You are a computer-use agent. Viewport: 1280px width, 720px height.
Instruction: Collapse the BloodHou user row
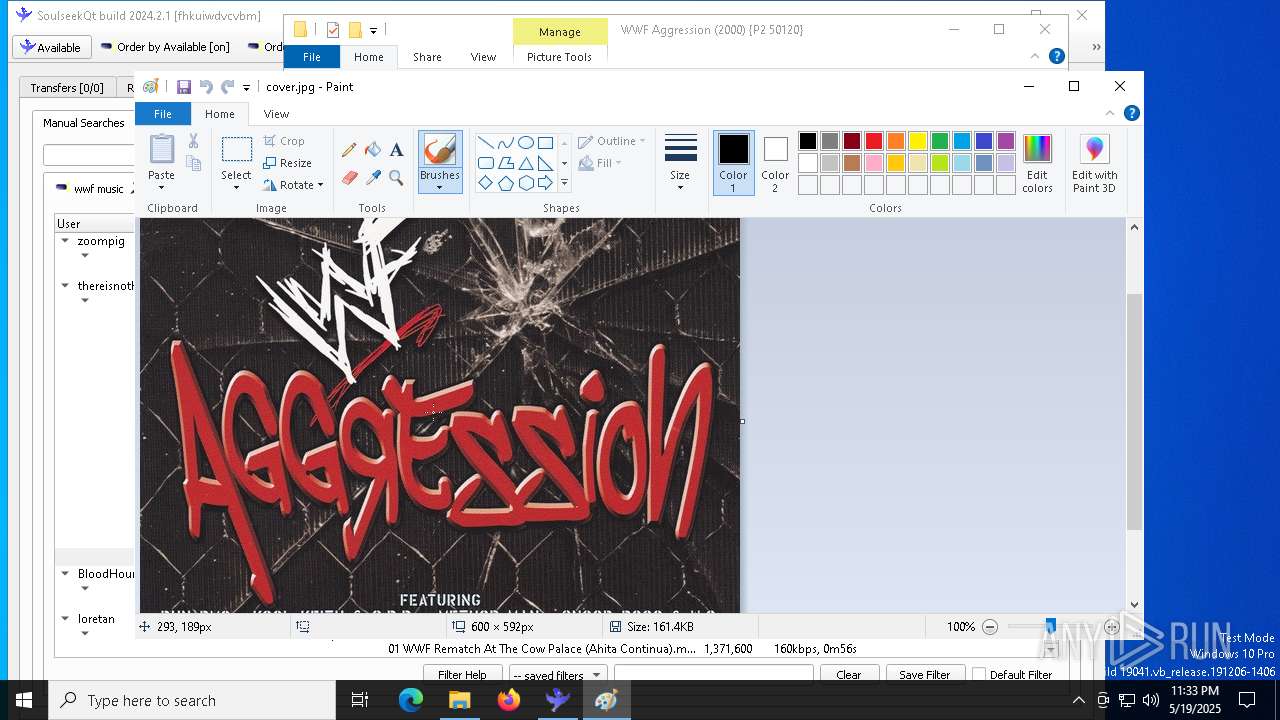[65, 574]
